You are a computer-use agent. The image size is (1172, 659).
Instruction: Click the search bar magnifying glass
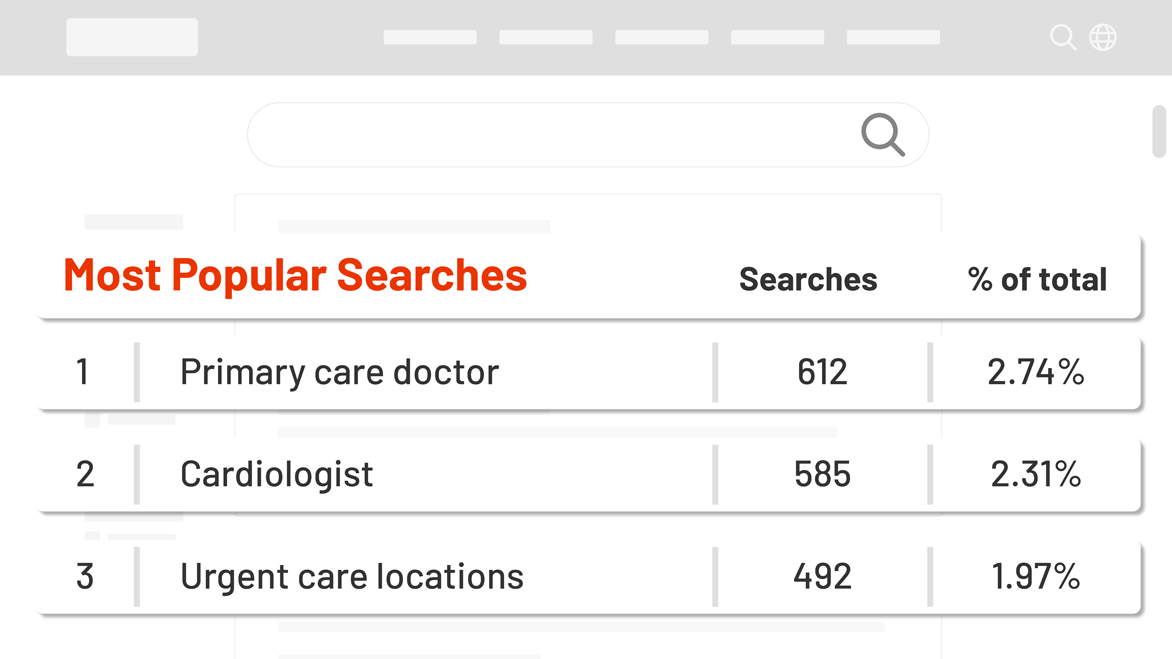883,134
